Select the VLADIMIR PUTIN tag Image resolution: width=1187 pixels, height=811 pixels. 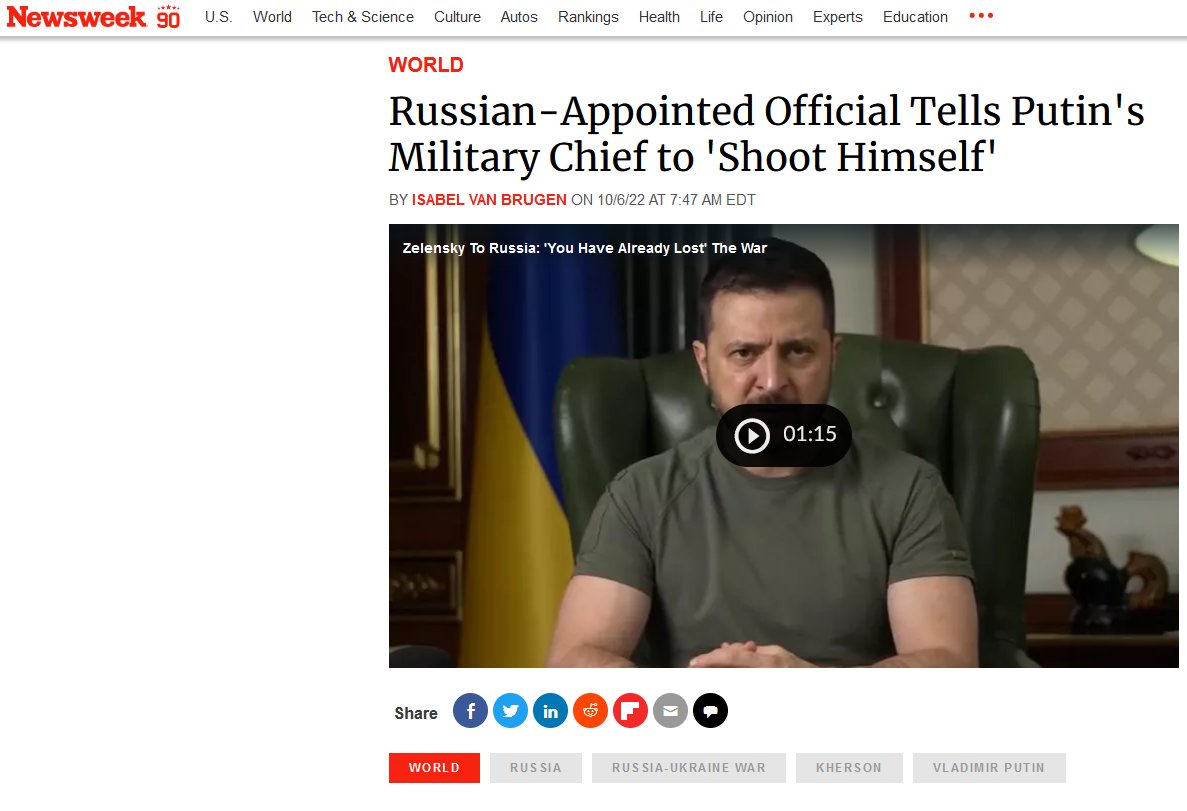[x=989, y=768]
